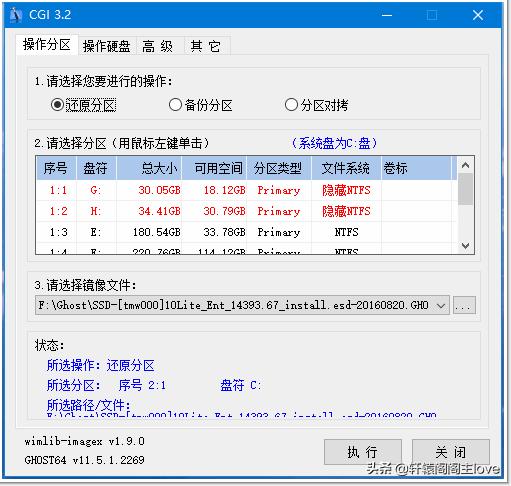
Task: Click the GHOST64 v11.5.1.2269 version text
Action: coord(84,460)
